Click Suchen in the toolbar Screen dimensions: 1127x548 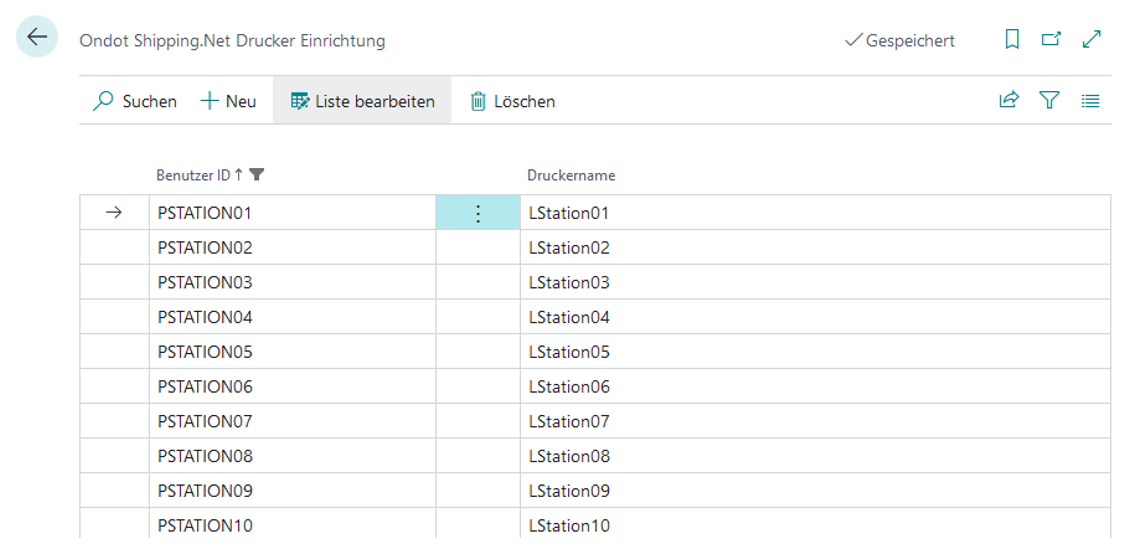pos(135,101)
